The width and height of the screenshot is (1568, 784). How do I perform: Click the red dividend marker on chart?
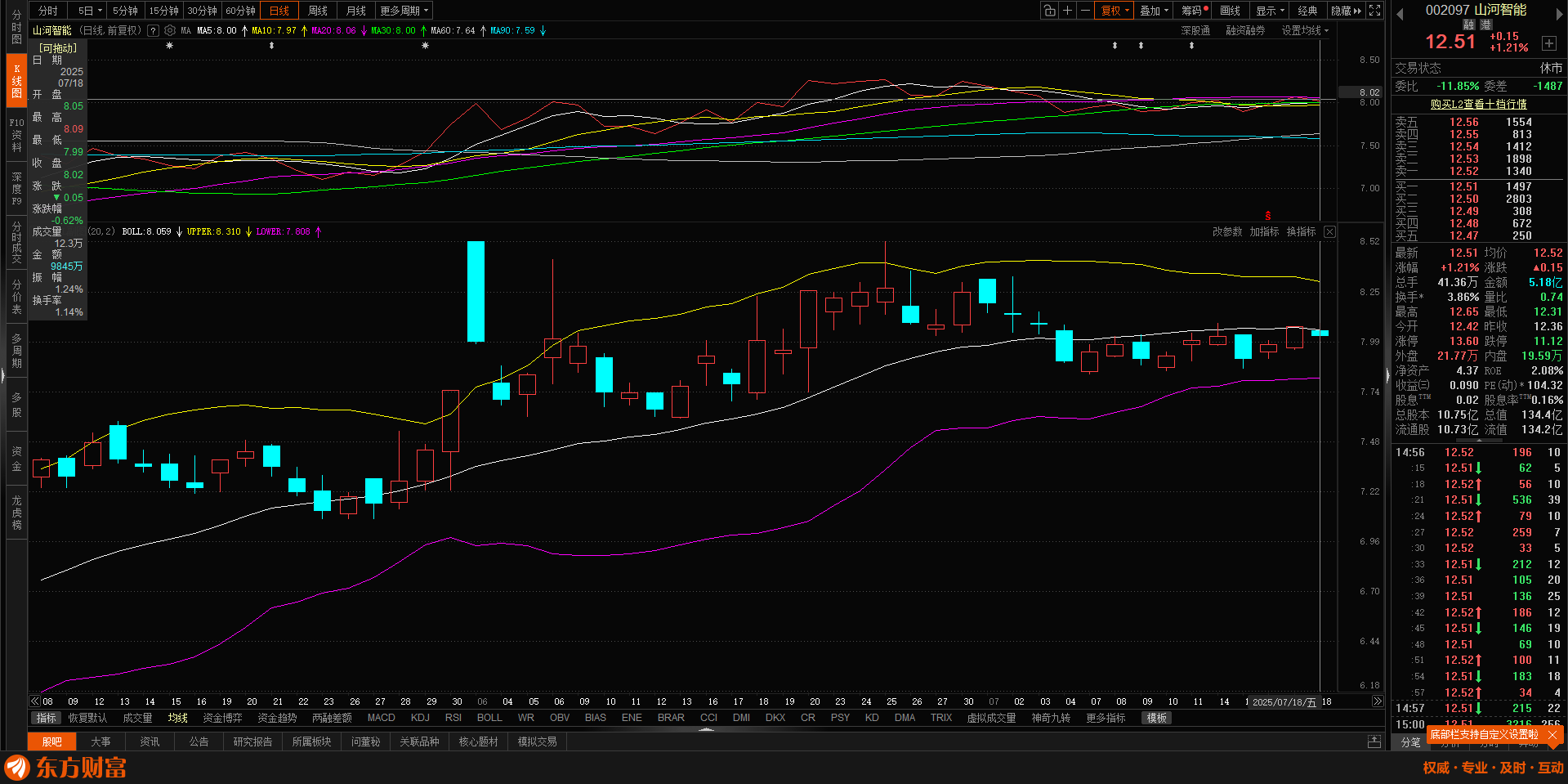pyautogui.click(x=1268, y=216)
